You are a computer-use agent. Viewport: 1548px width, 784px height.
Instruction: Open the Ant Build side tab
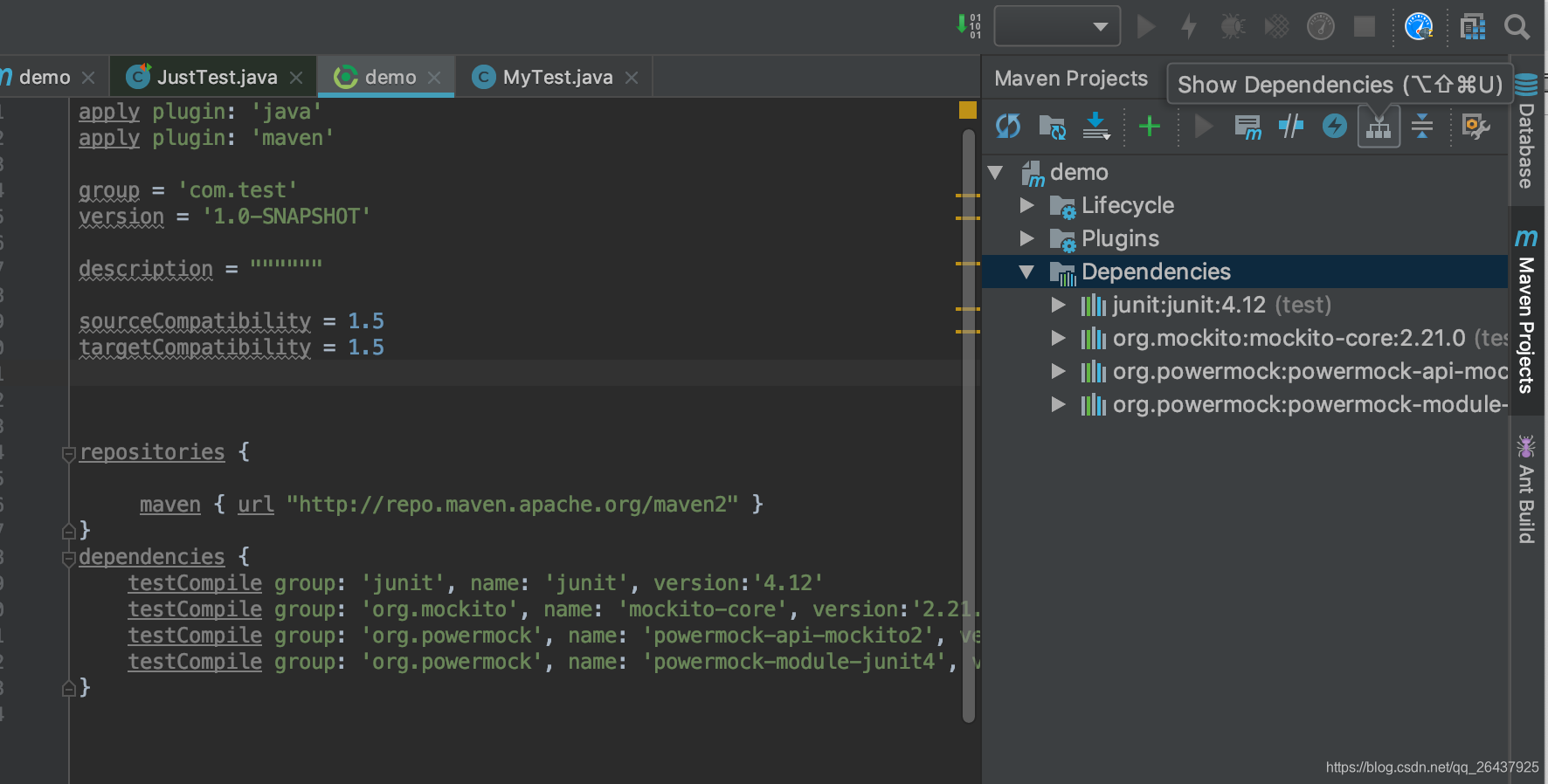pyautogui.click(x=1526, y=489)
